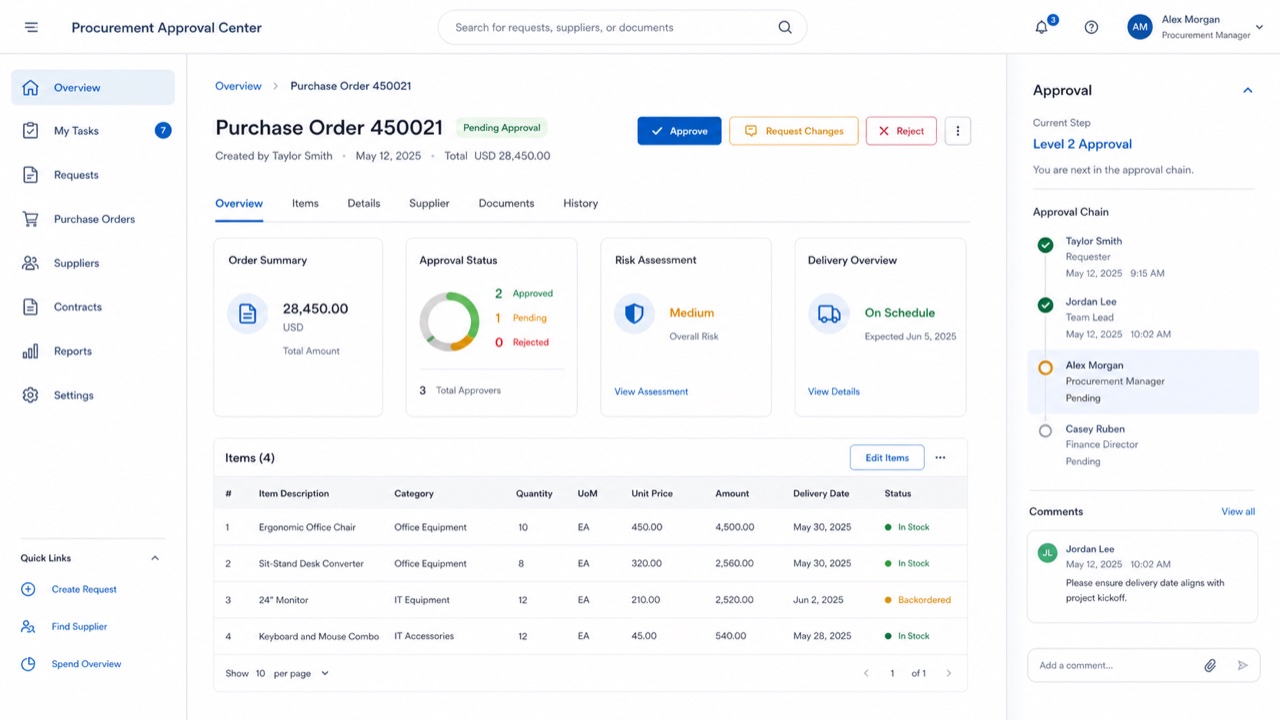This screenshot has width=1280, height=720.
Task: Open the account menu chevron beside Alex Morgan
Action: [x=1259, y=27]
